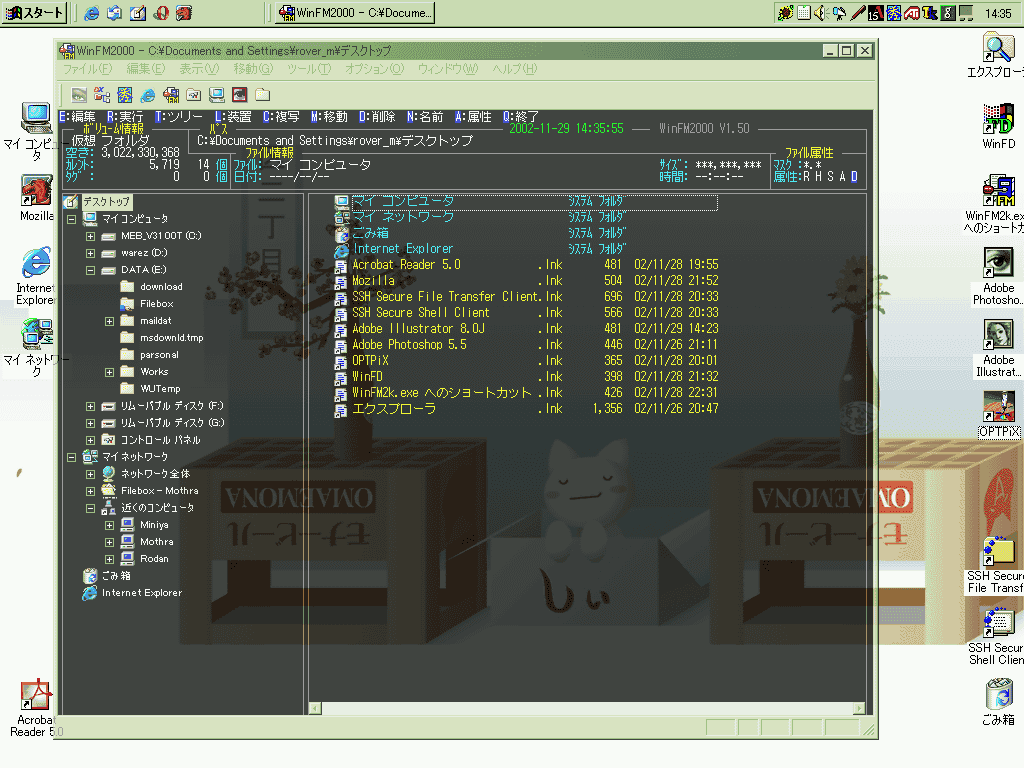Screen dimensions: 1024x768
Task: Open the ヘルプ(H) menu
Action: [x=515, y=69]
